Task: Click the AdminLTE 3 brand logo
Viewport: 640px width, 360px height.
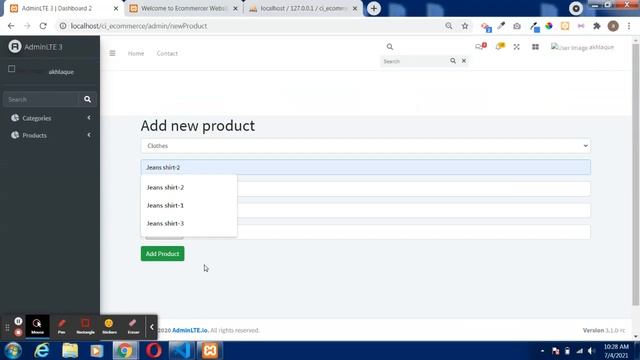Action: tap(15, 47)
